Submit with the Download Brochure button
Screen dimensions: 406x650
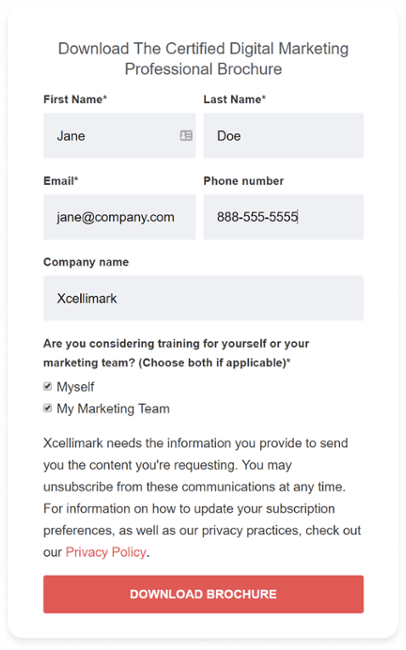coord(203,594)
